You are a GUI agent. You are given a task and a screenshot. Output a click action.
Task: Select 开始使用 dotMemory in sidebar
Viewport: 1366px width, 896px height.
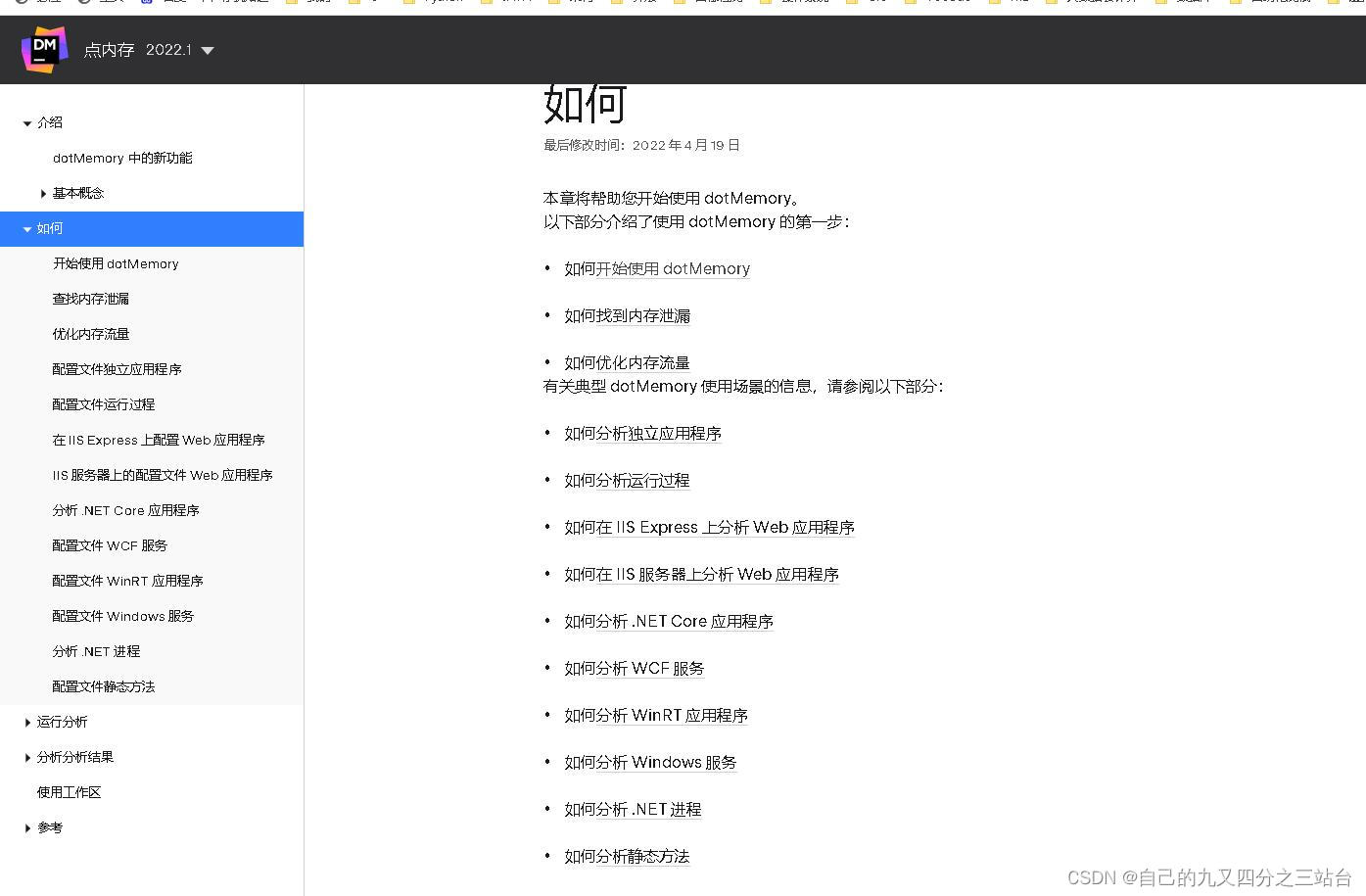click(116, 263)
